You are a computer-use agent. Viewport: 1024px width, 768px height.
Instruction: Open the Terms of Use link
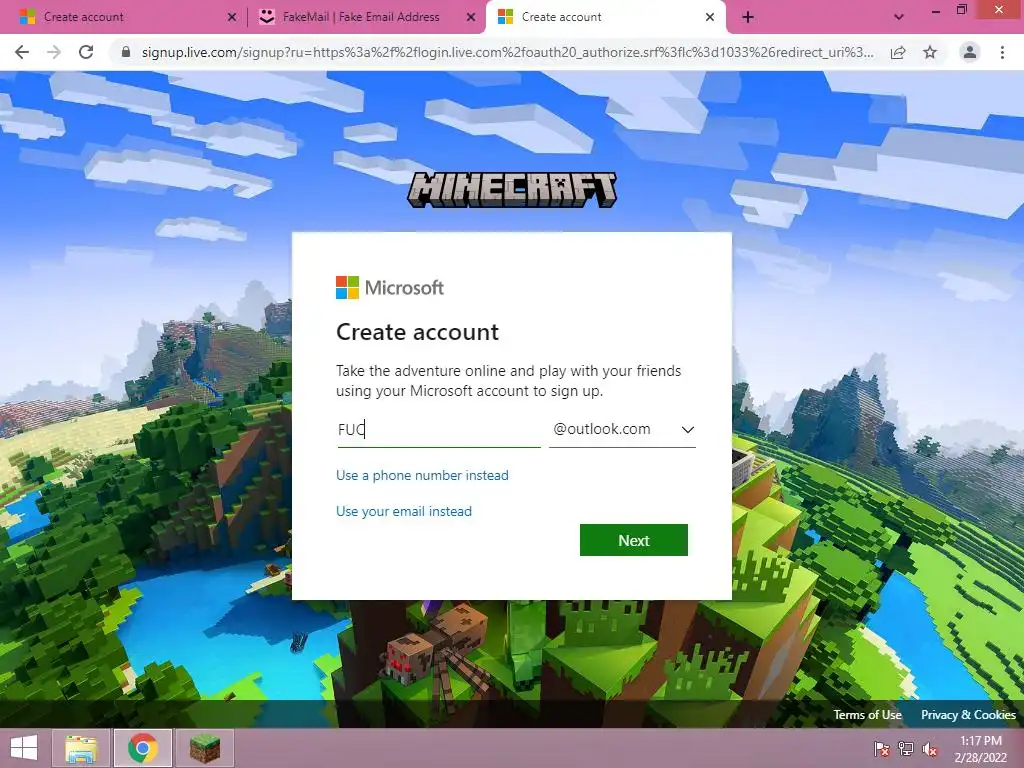tap(867, 714)
